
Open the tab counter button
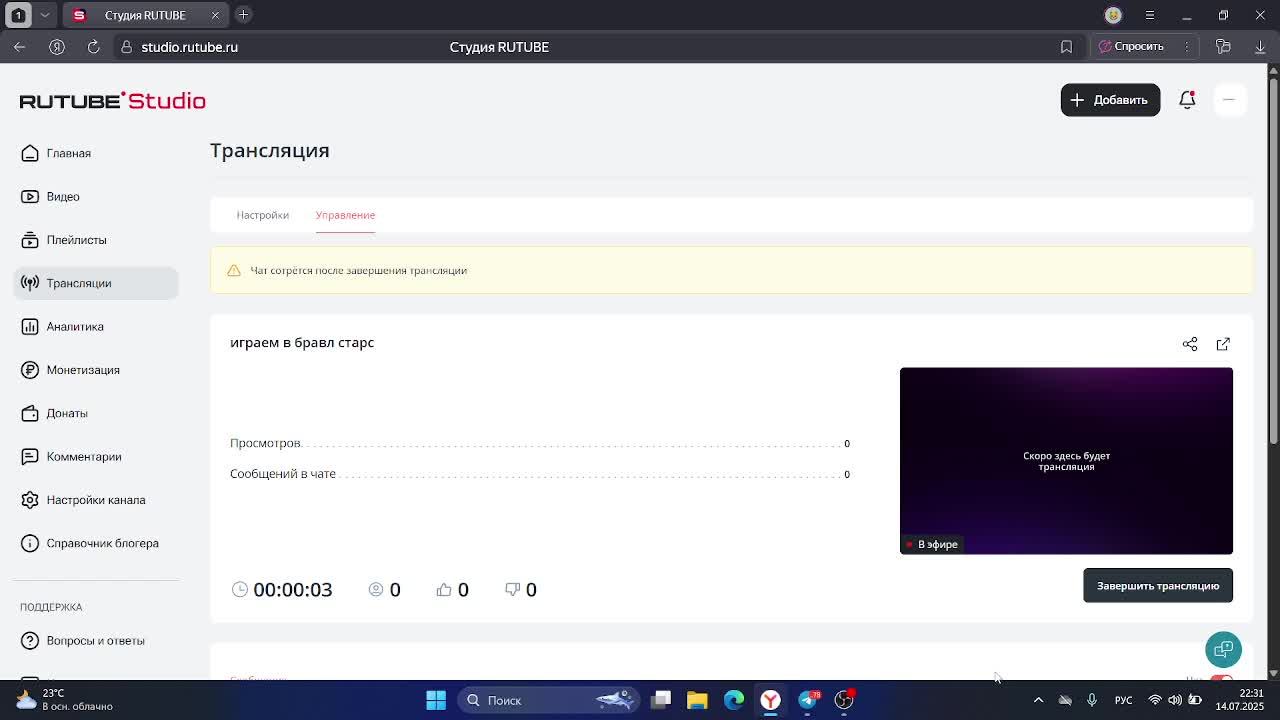[18, 15]
